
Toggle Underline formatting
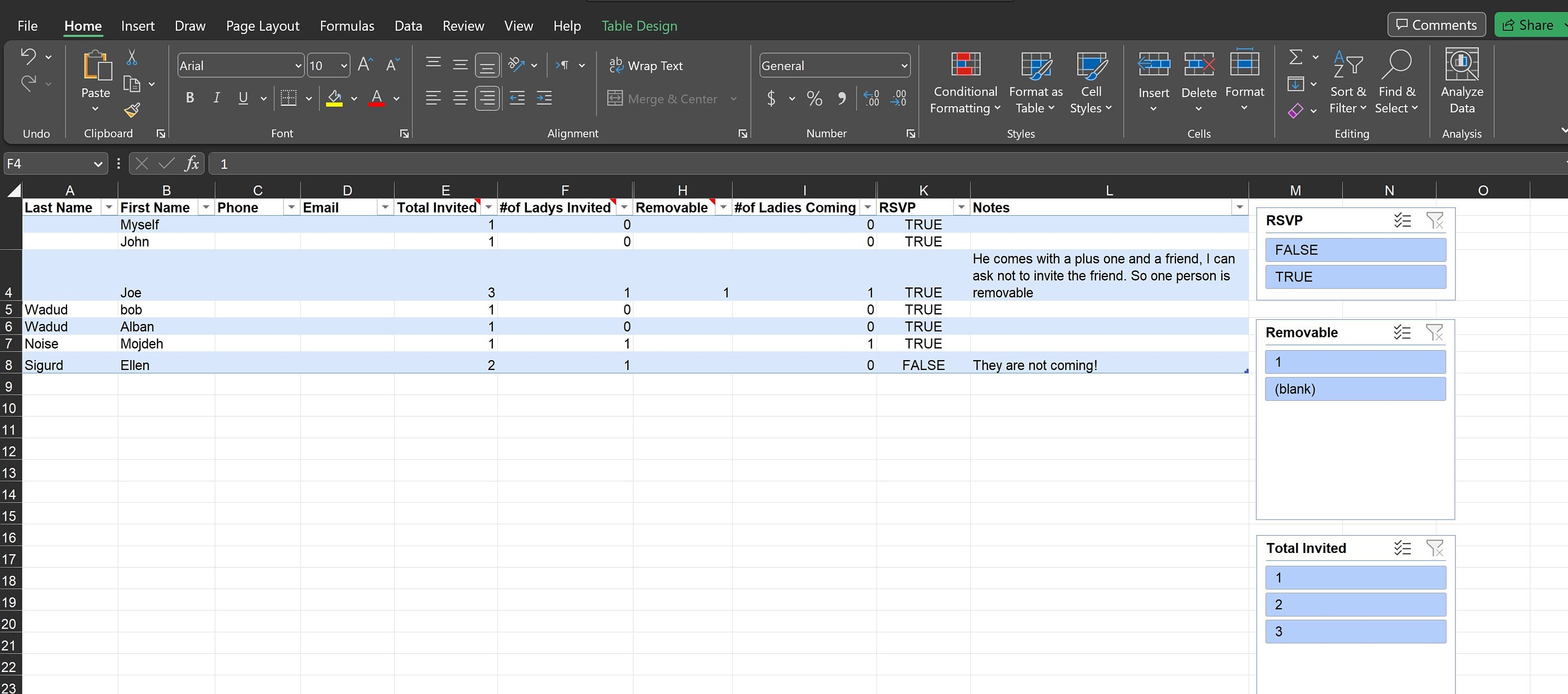243,98
